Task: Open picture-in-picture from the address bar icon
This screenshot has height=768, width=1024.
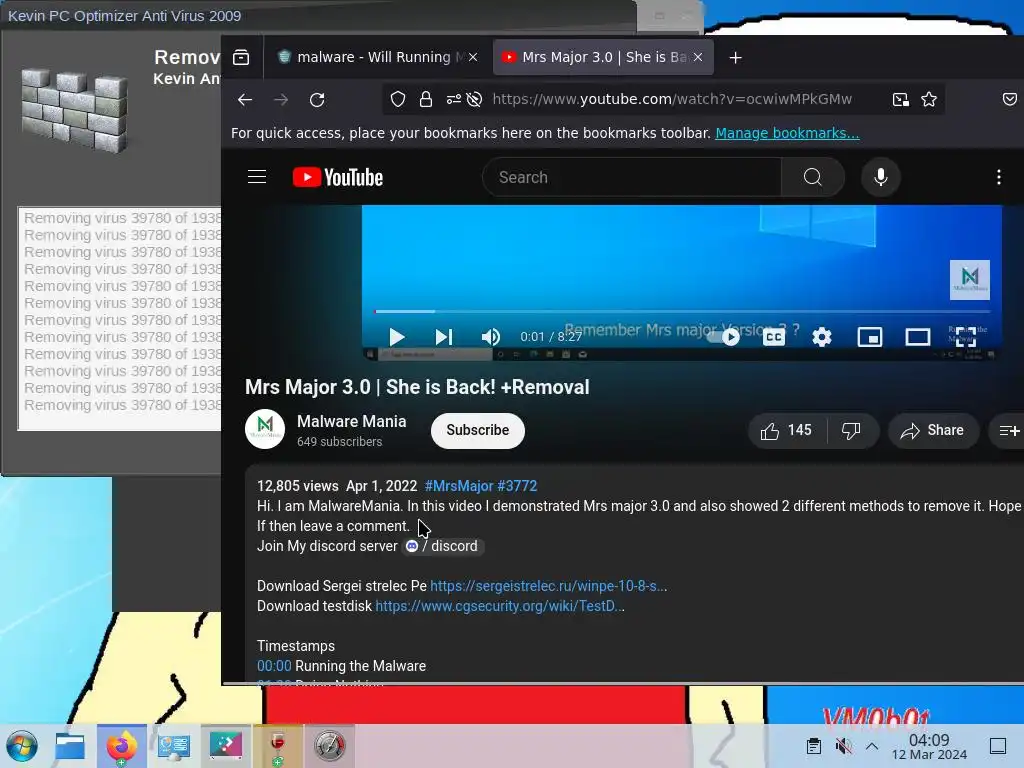Action: tap(901, 99)
